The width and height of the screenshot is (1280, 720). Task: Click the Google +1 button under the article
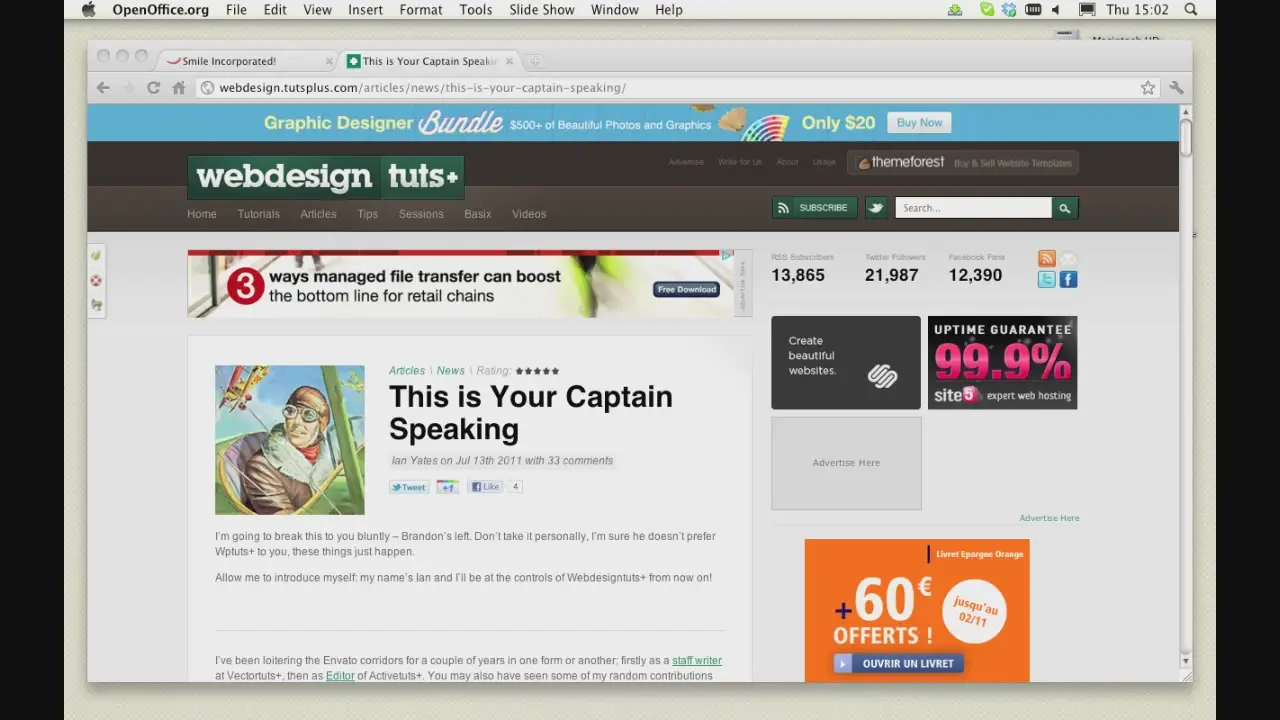447,487
